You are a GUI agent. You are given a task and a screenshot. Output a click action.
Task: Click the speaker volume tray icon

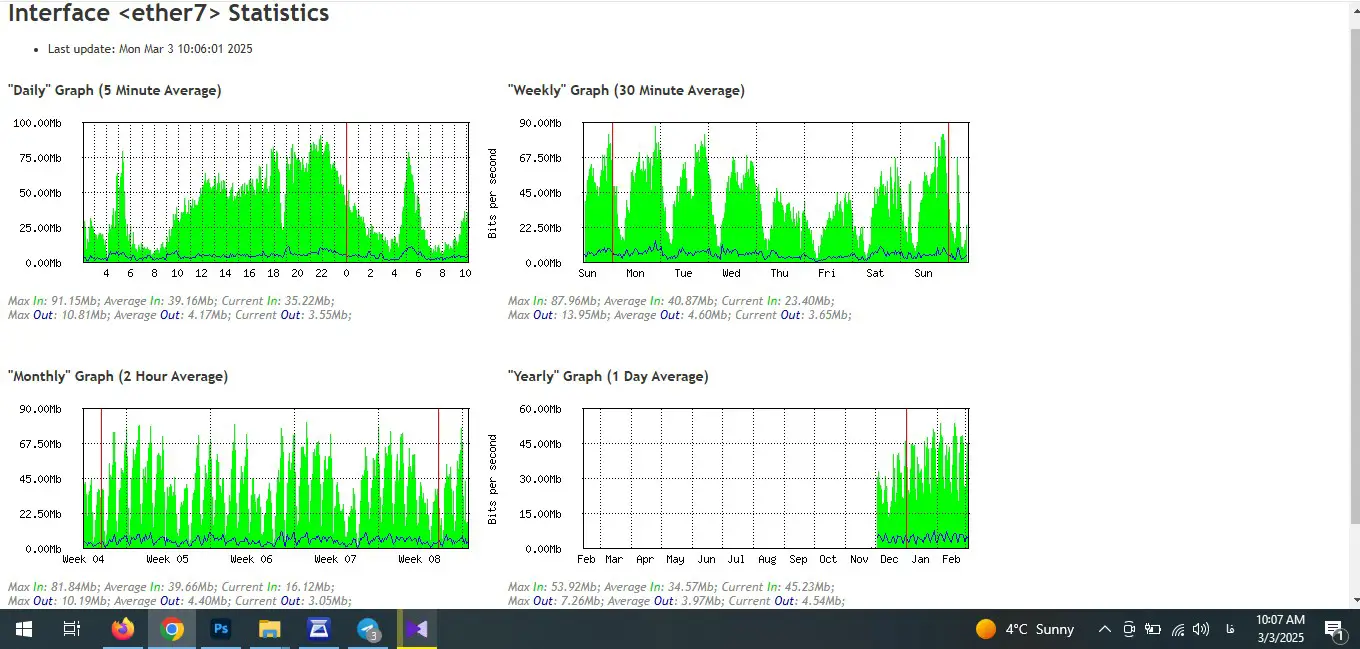tap(1201, 629)
